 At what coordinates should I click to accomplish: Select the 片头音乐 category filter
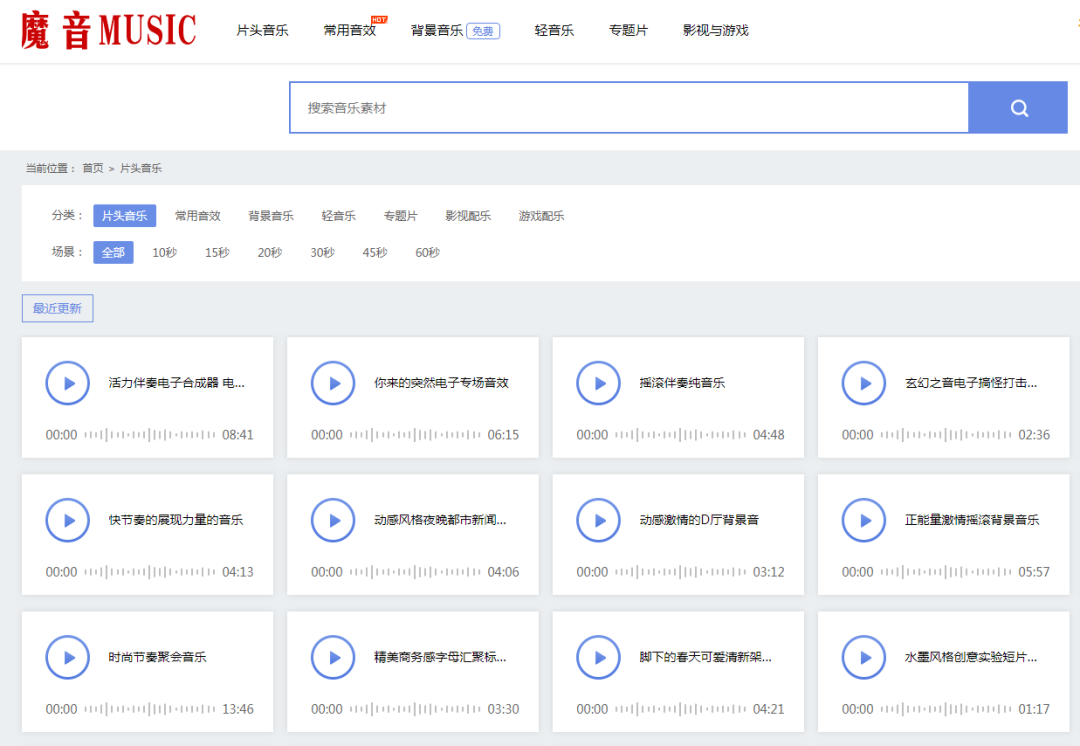coord(125,216)
